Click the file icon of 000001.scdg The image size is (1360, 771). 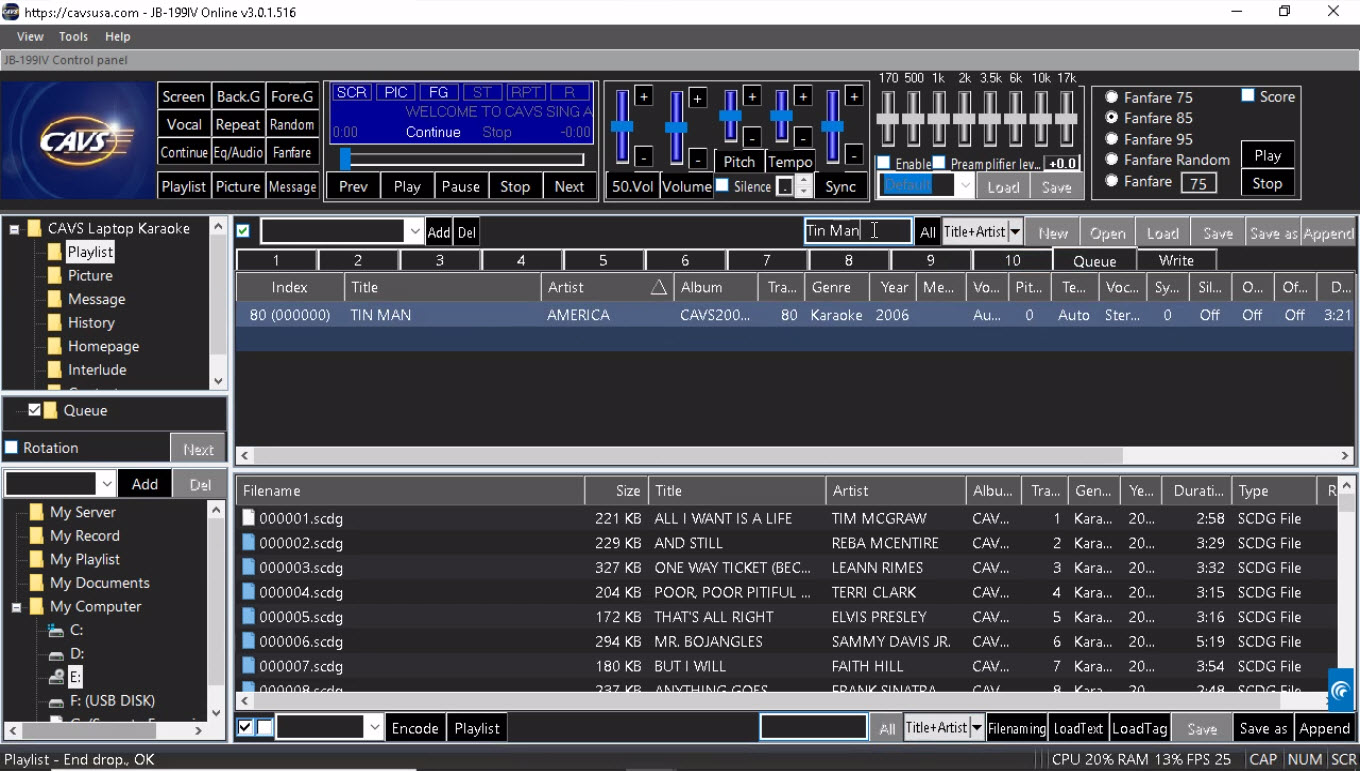pos(249,518)
